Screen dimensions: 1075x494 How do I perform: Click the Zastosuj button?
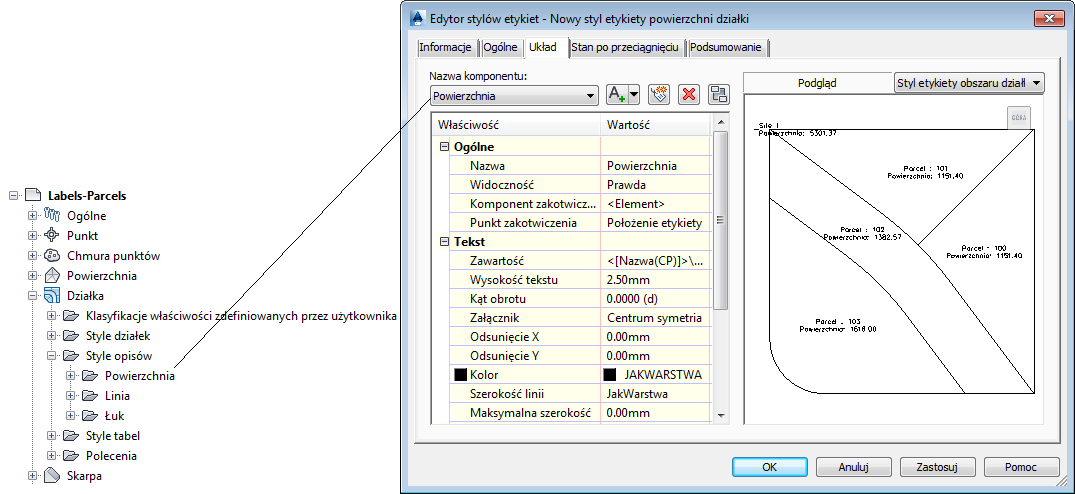pyautogui.click(x=937, y=467)
